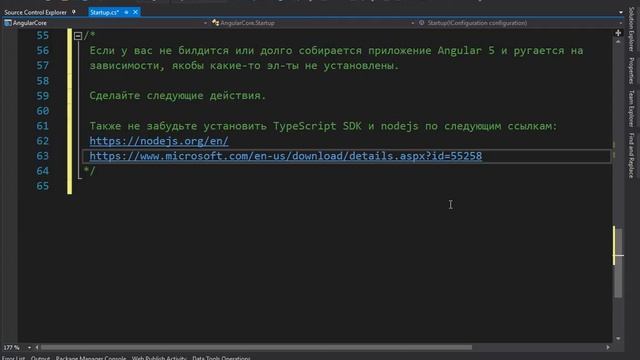The width and height of the screenshot is (640, 360).
Task: Toggle pin on Startup.cs tab
Action: tap(126, 12)
